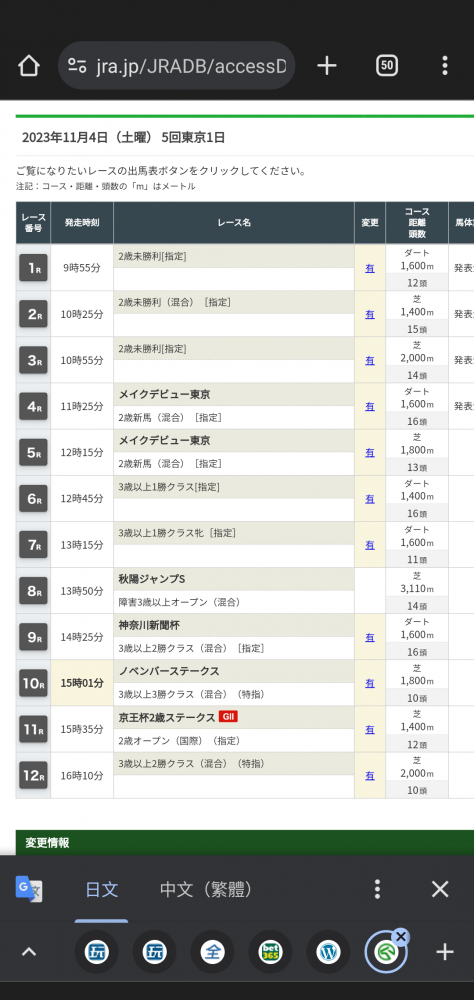The width and height of the screenshot is (474, 1000).
Task: Tap the GII grade badge
Action: pyautogui.click(x=228, y=717)
